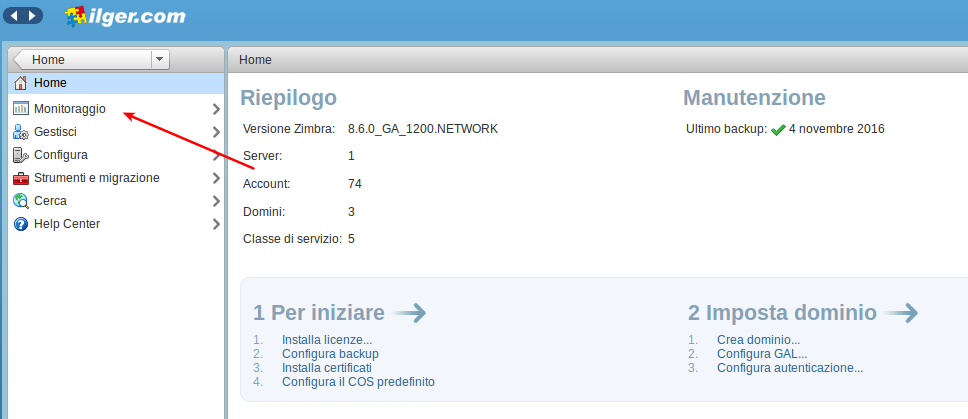Image resolution: width=968 pixels, height=419 pixels.
Task: Click the Home breadcrumb button
Action: coord(81,60)
